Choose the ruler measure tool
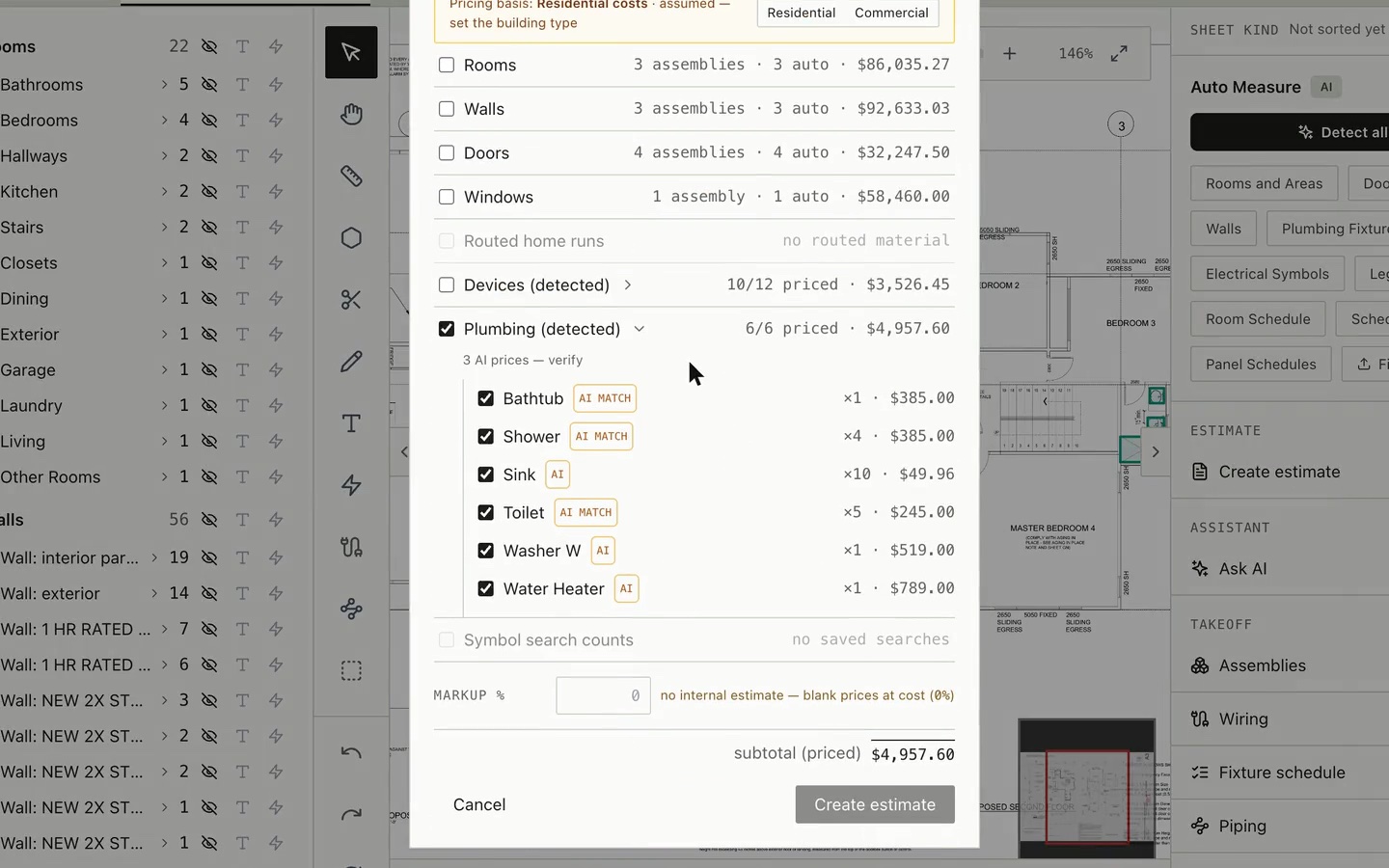The image size is (1389, 868). pos(351,176)
